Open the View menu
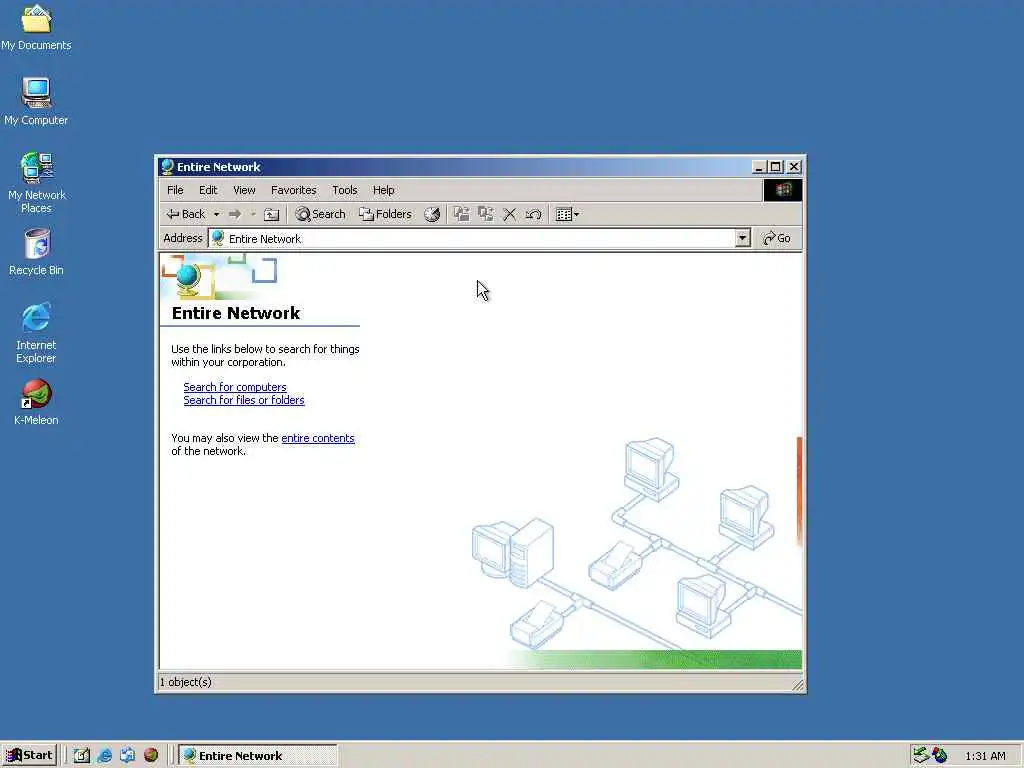Image resolution: width=1024 pixels, height=768 pixels. [244, 190]
